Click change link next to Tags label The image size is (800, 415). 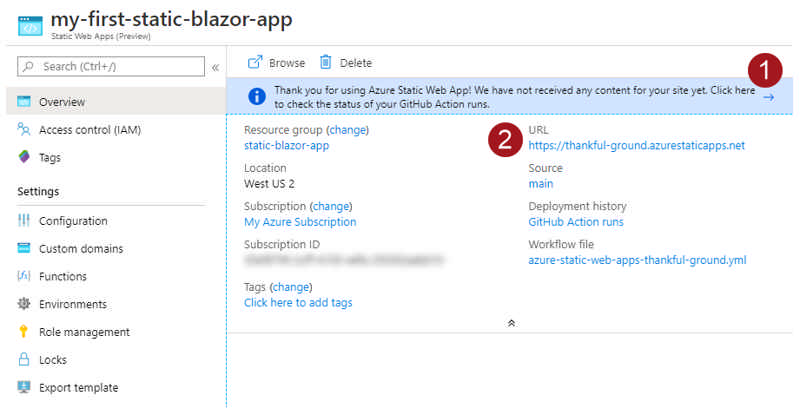tap(291, 287)
